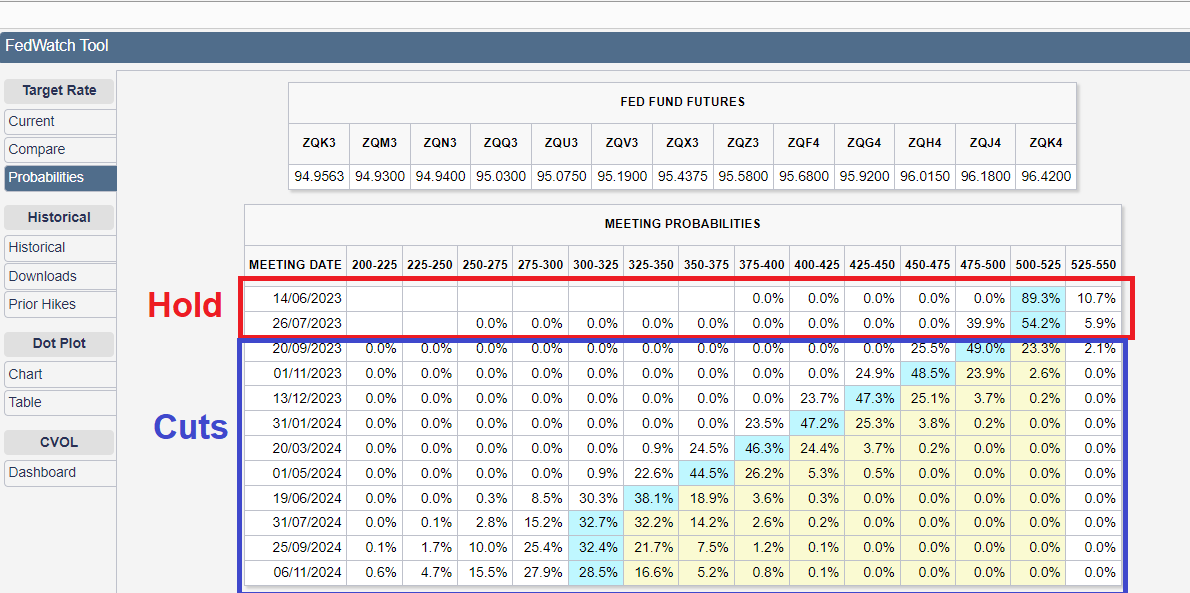Click the 48.5% probability cell

pos(928,374)
